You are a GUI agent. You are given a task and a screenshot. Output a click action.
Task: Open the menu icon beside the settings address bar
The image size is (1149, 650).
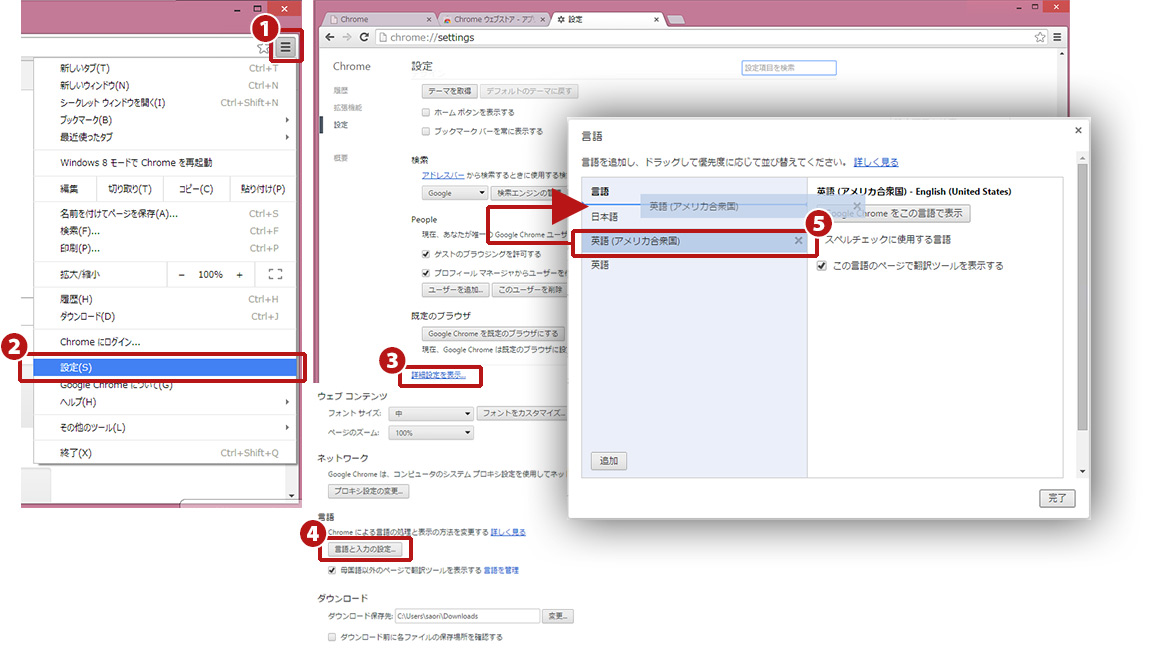click(x=1057, y=37)
